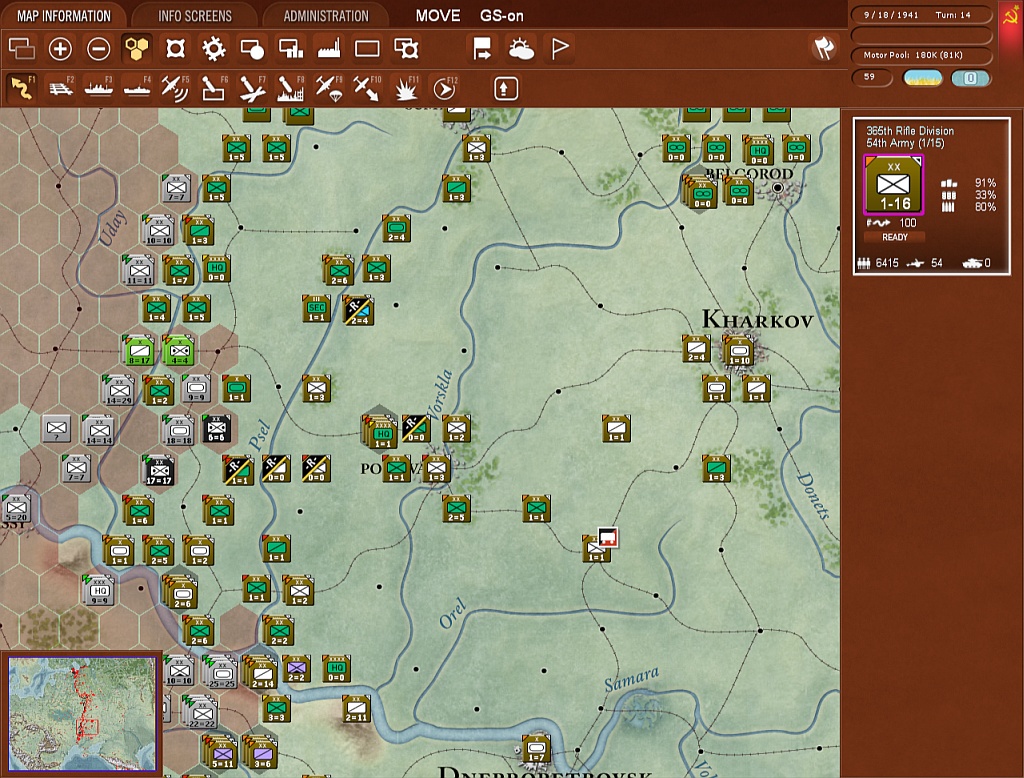Zoom out the map with minus icon
This screenshot has height=778, width=1024.
pos(99,48)
